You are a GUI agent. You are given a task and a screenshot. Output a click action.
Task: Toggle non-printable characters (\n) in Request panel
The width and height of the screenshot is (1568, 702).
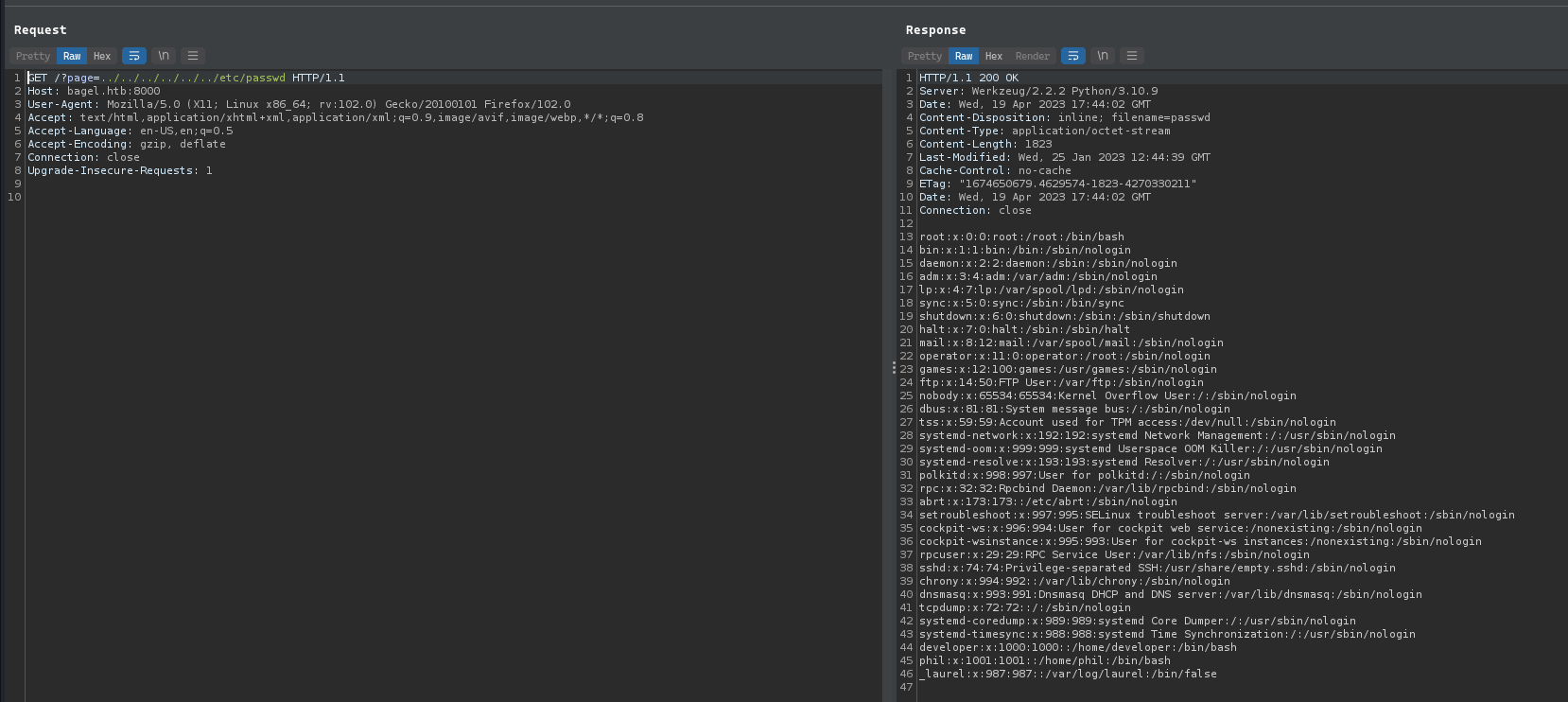click(164, 56)
